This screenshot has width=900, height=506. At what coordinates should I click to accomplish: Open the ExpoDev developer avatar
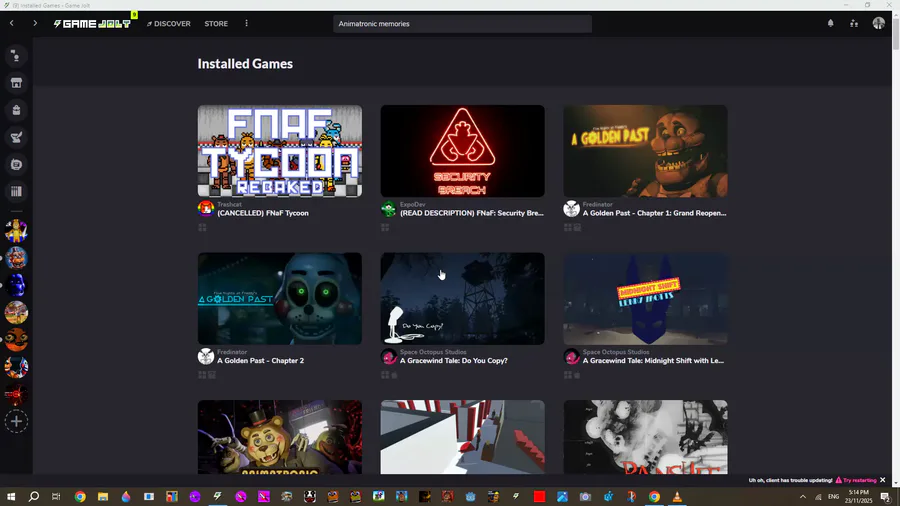tap(389, 208)
